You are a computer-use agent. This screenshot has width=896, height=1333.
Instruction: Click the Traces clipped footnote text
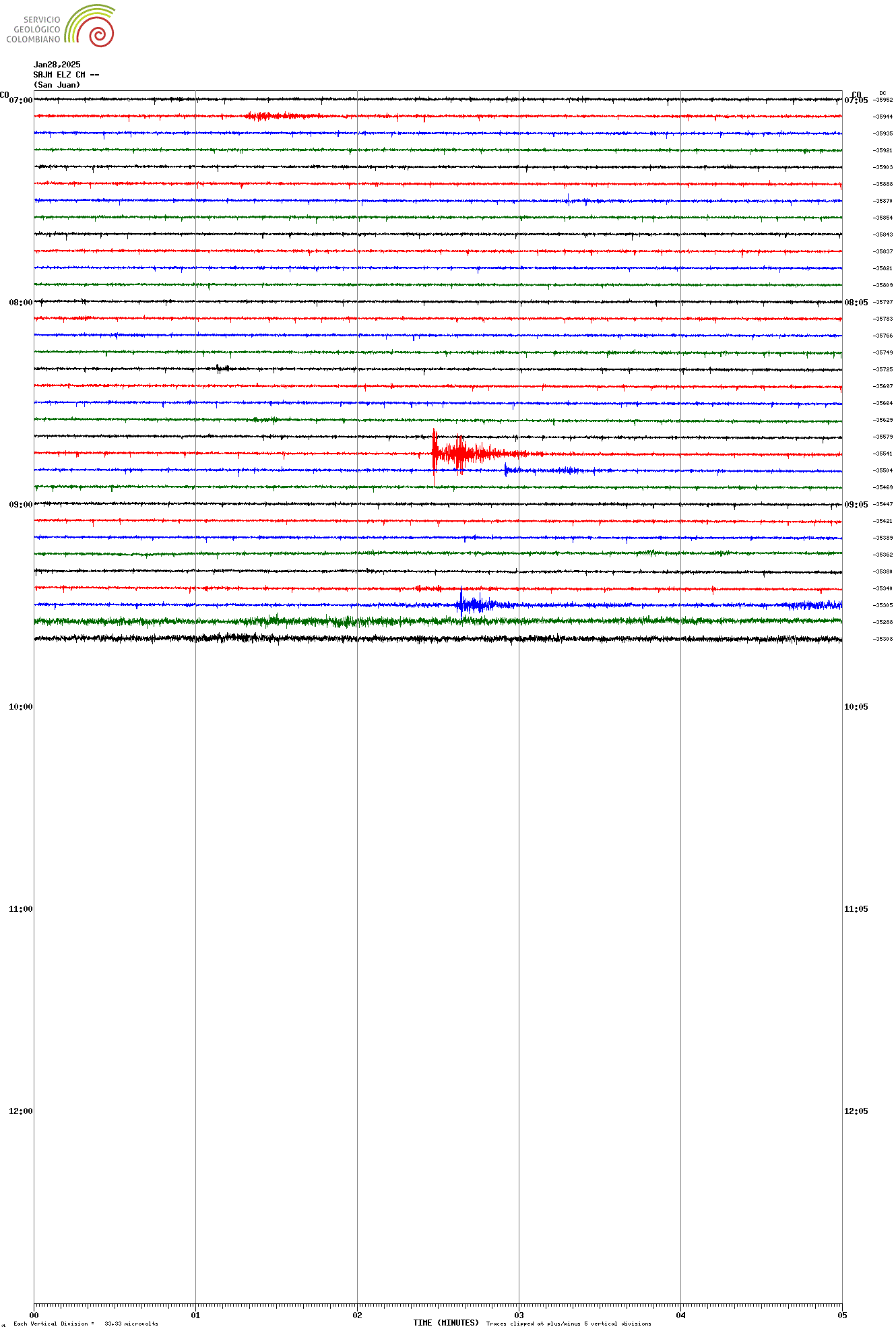point(569,1324)
